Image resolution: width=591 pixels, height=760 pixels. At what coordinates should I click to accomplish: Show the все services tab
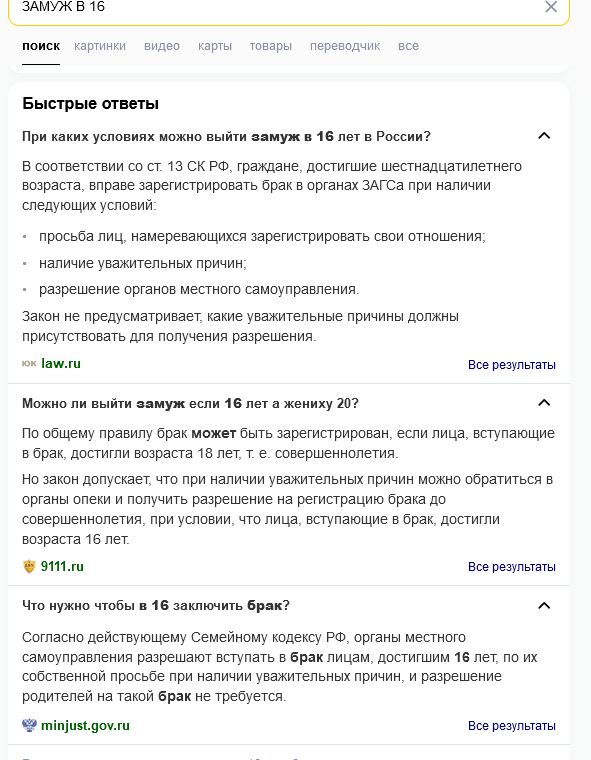[x=408, y=46]
